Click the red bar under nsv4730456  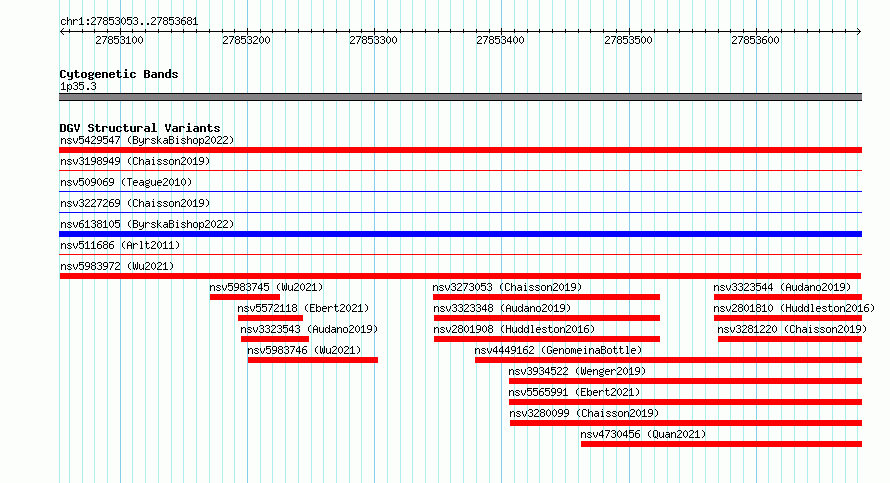pos(721,444)
